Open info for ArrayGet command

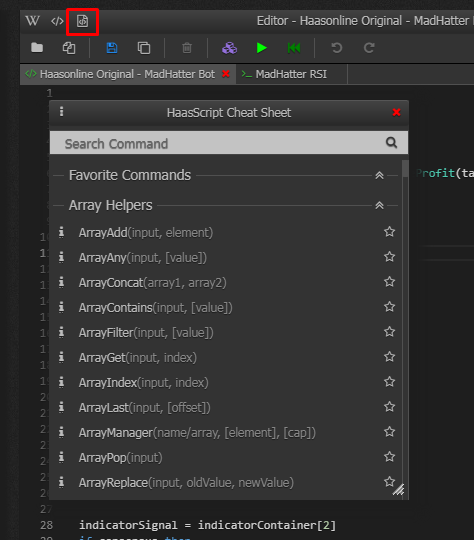coord(61,357)
